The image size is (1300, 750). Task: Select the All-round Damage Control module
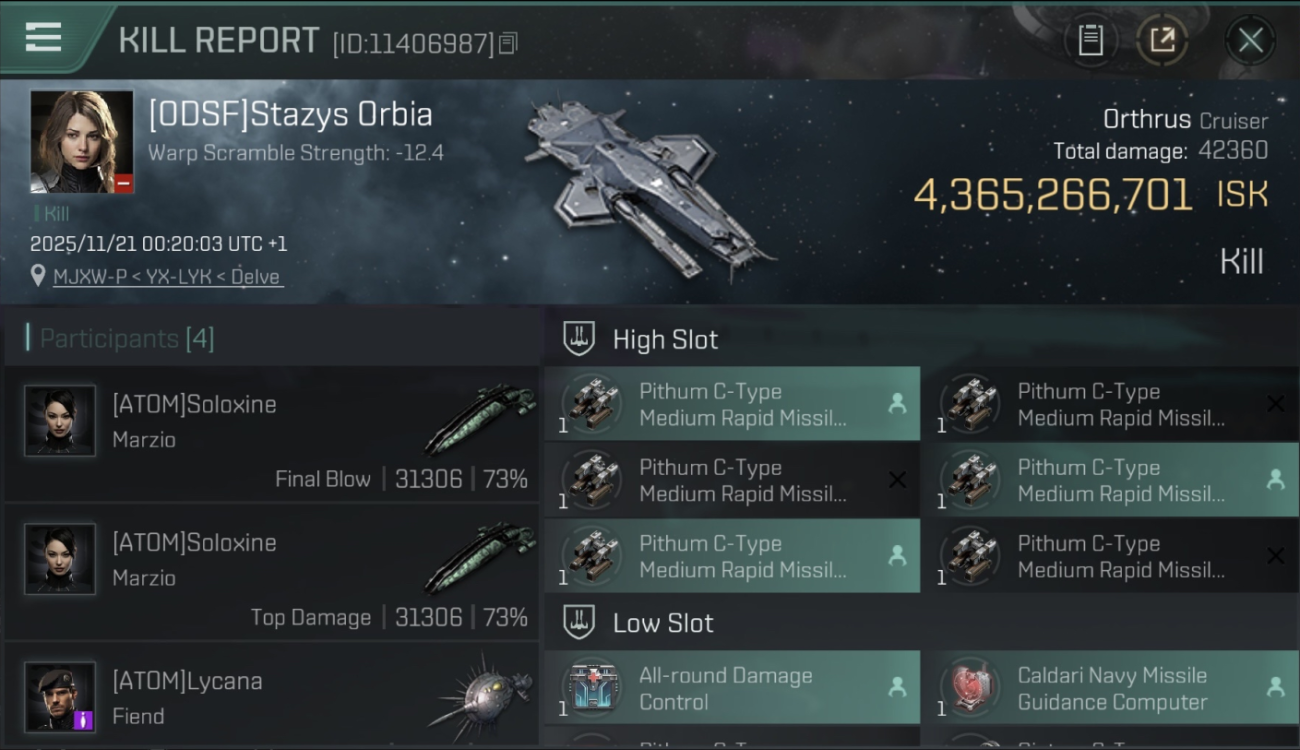pos(732,688)
